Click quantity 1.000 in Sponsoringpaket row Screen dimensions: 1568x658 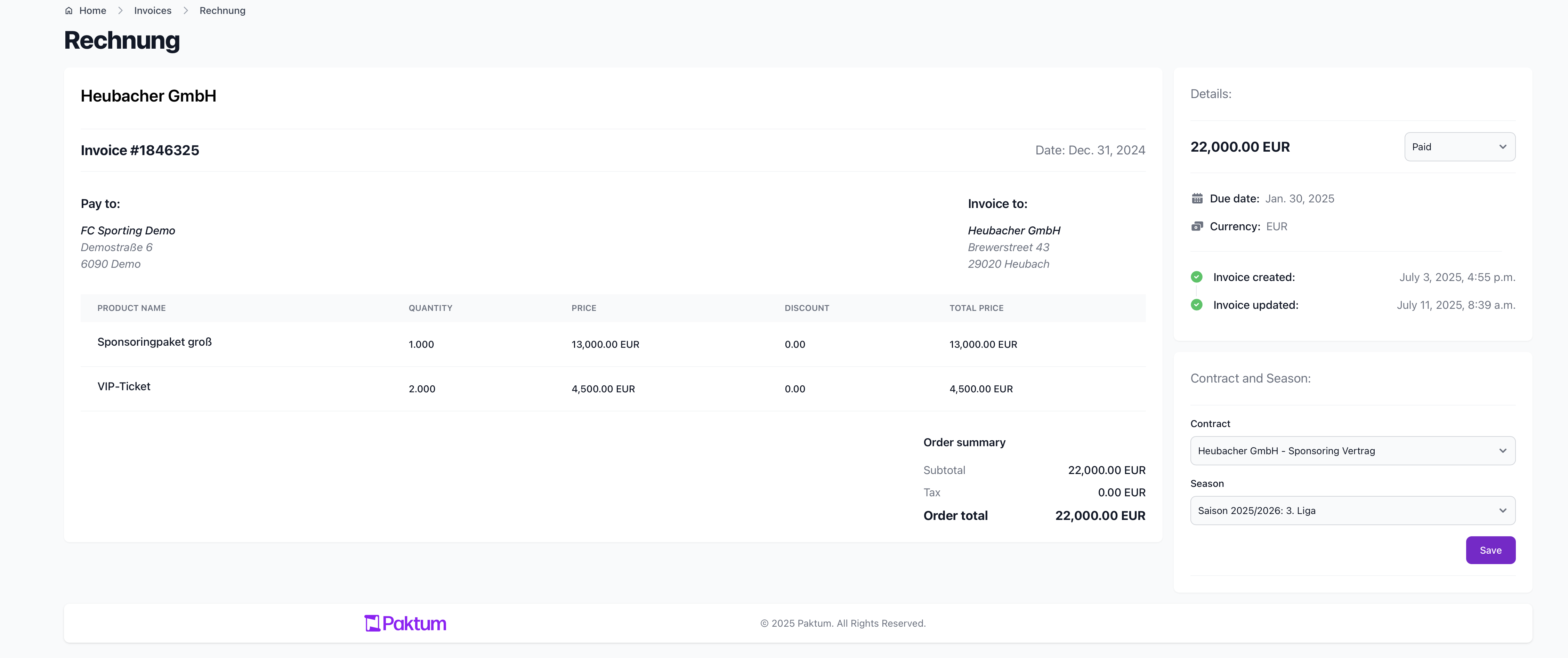(x=421, y=345)
